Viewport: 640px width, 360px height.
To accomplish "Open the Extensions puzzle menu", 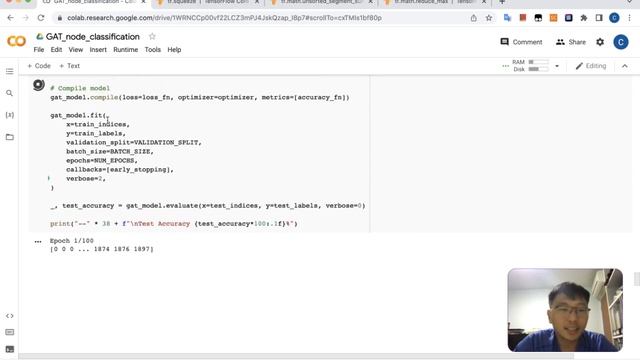I will 584,18.
